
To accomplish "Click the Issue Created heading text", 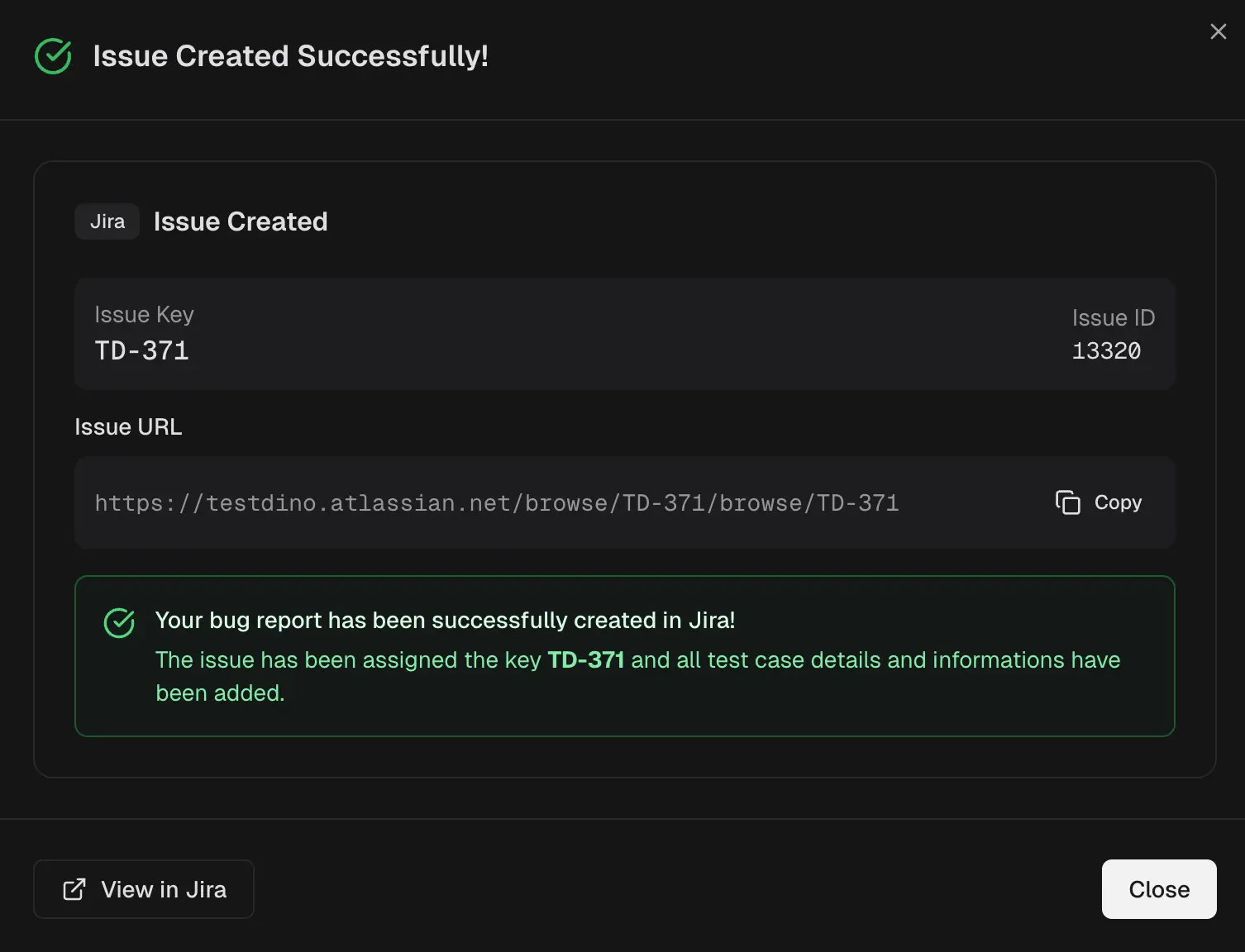I will pos(240,221).
